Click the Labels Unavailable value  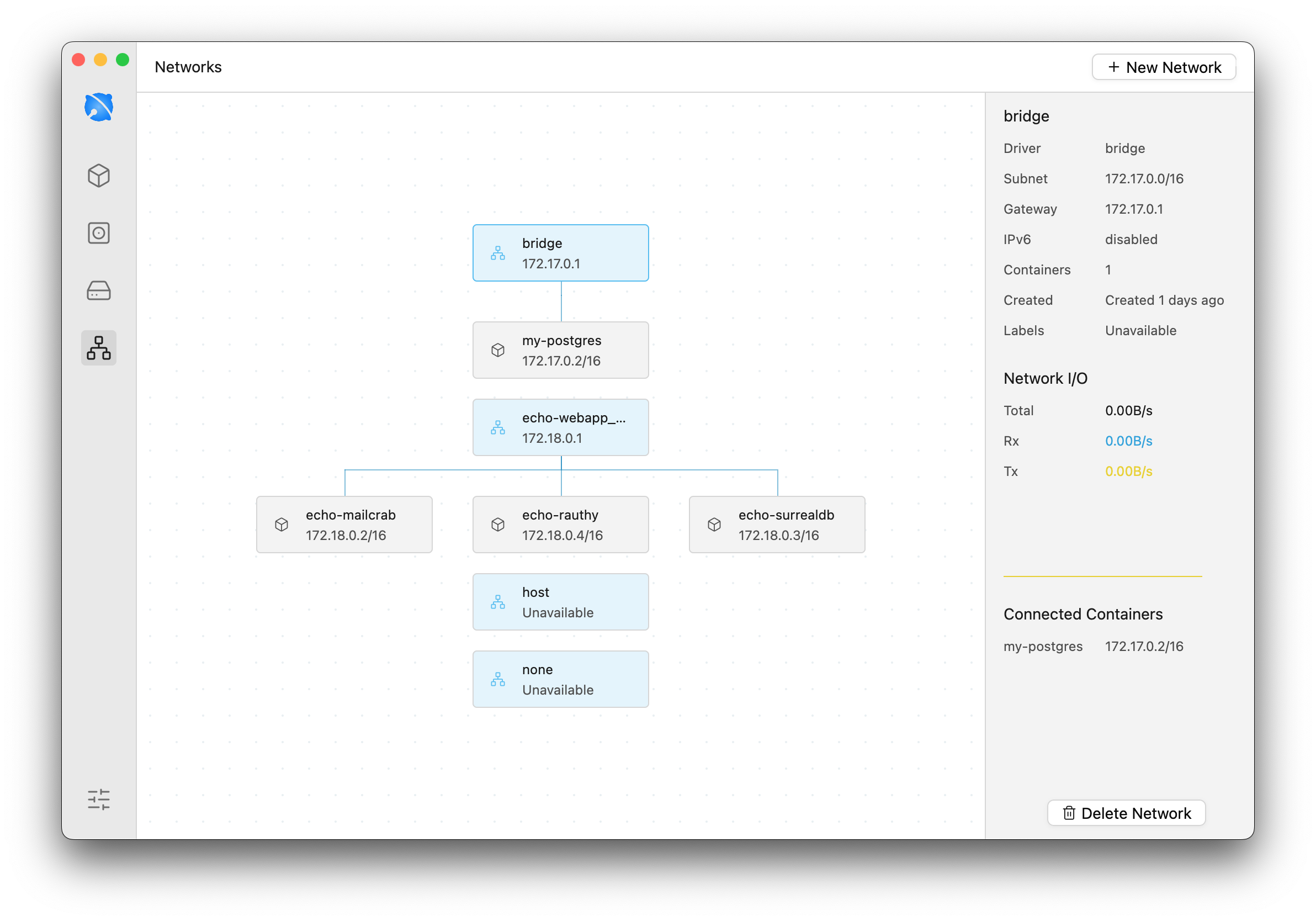(x=1140, y=330)
